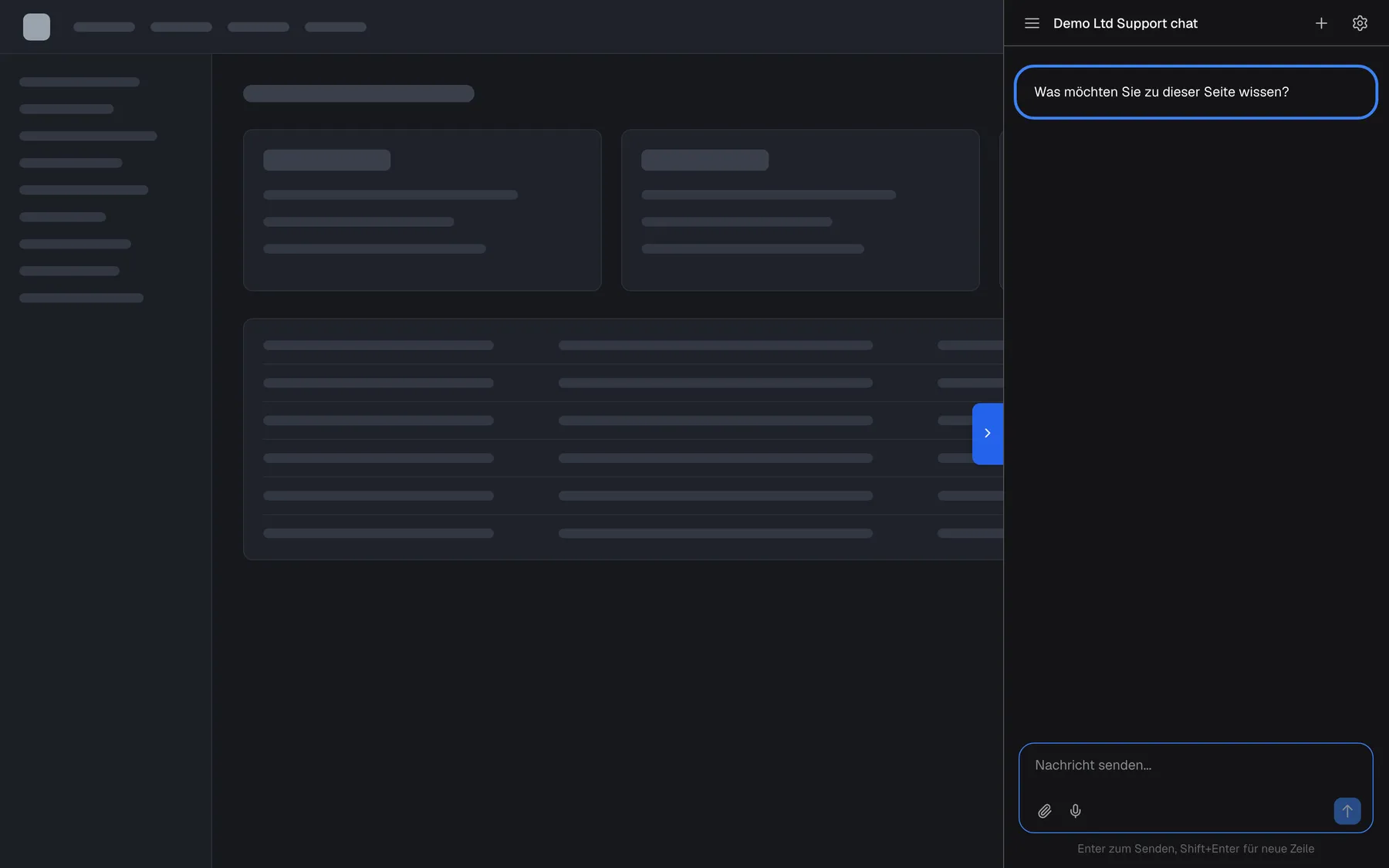
Task: Start a new chat with plus icon
Action: (x=1321, y=23)
